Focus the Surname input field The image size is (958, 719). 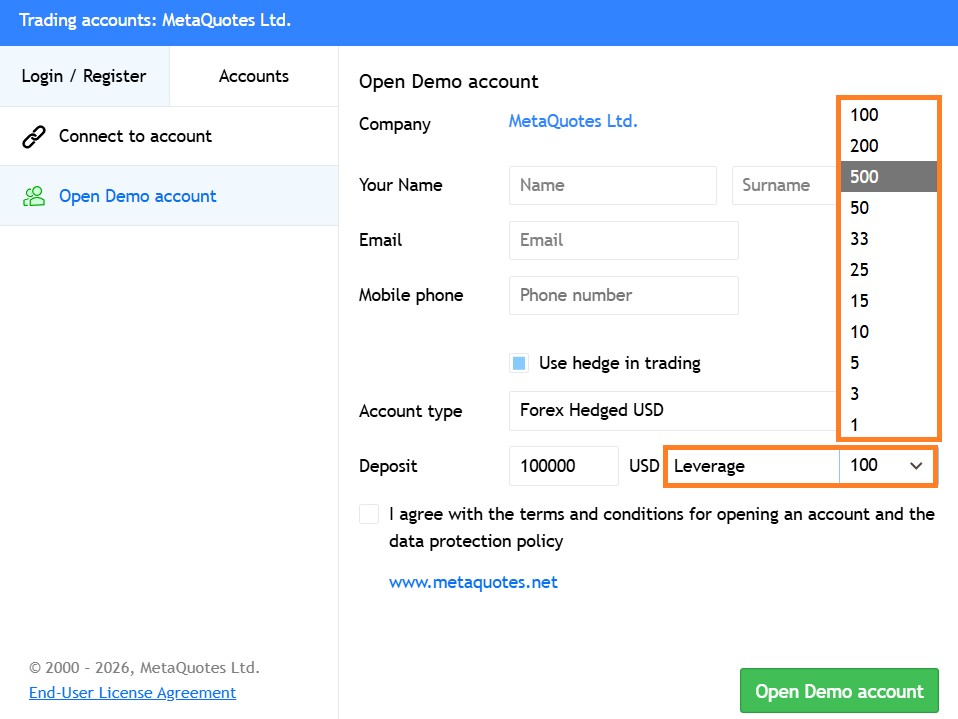click(x=784, y=185)
